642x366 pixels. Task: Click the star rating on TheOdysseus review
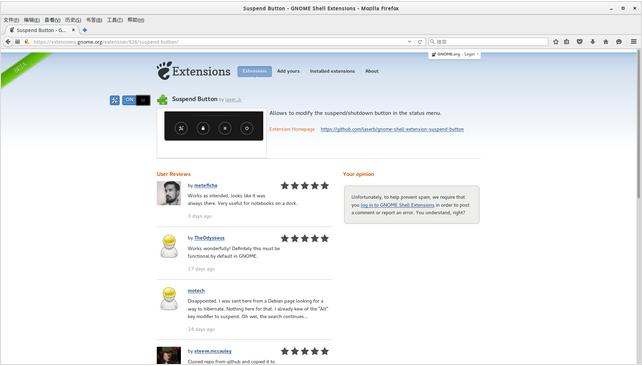point(305,238)
